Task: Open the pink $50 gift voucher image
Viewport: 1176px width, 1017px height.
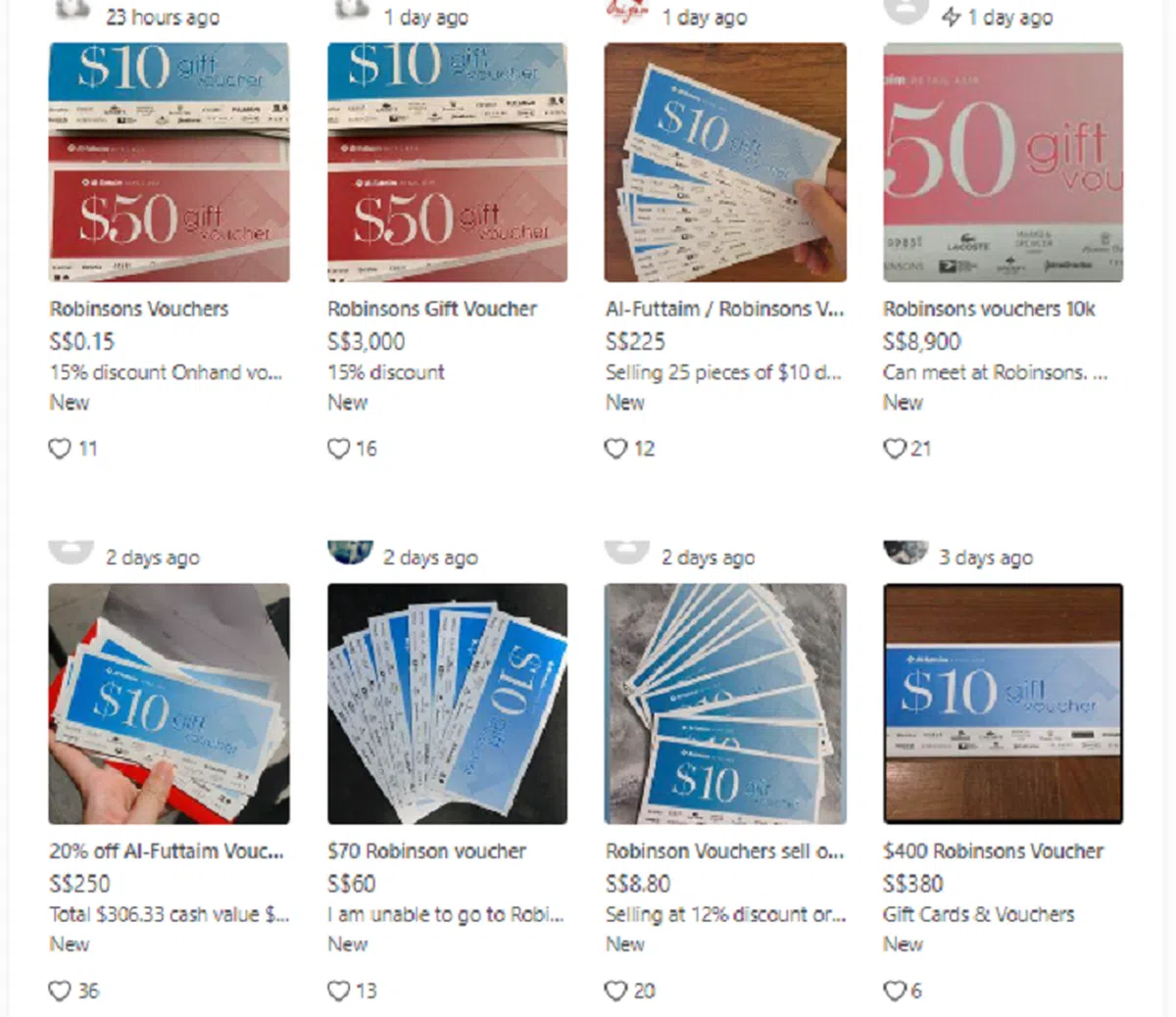Action: pos(1003,162)
